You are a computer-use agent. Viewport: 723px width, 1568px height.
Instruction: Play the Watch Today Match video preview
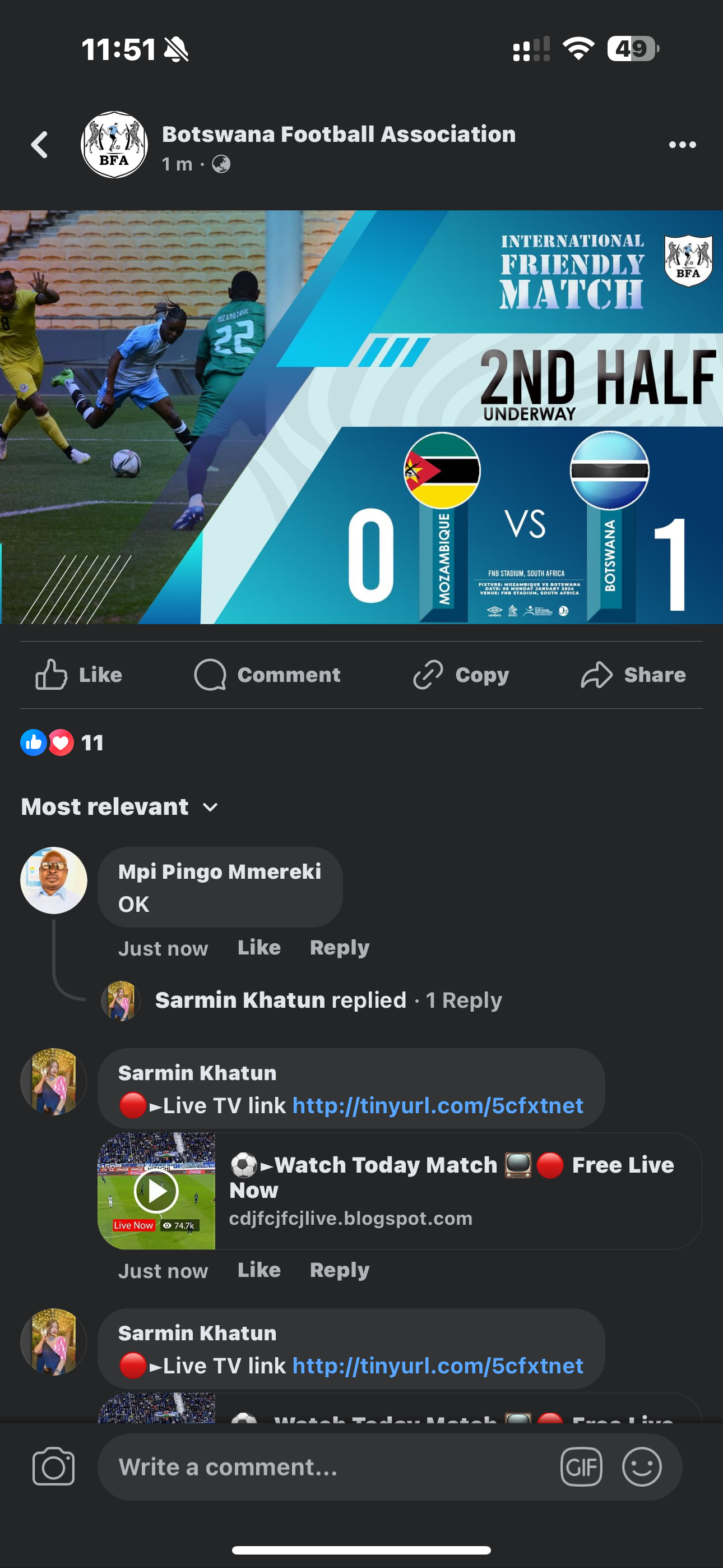point(156,1190)
